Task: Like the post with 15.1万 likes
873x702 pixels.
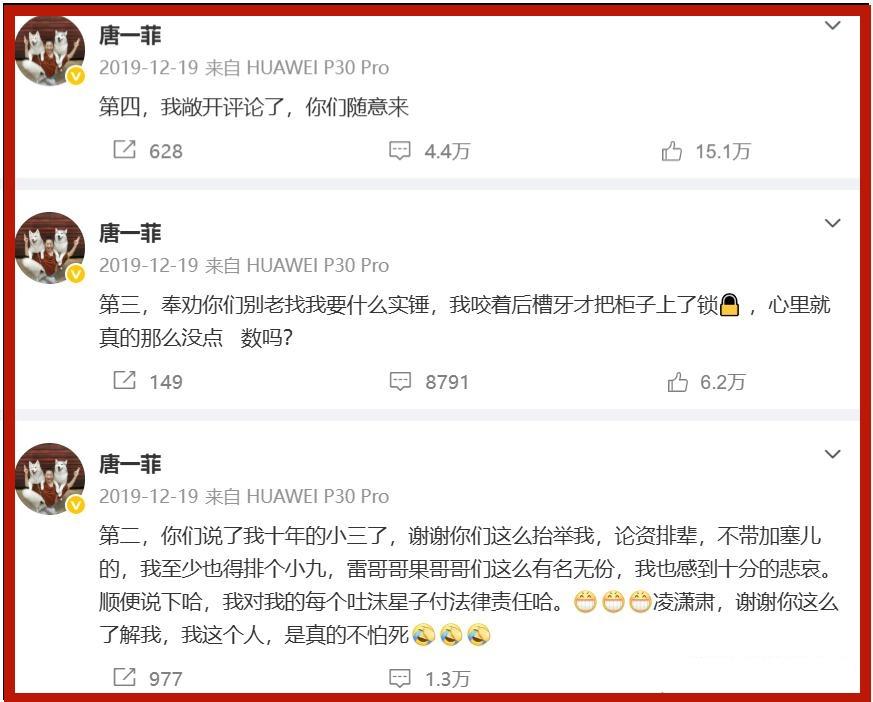Action: pyautogui.click(x=705, y=151)
